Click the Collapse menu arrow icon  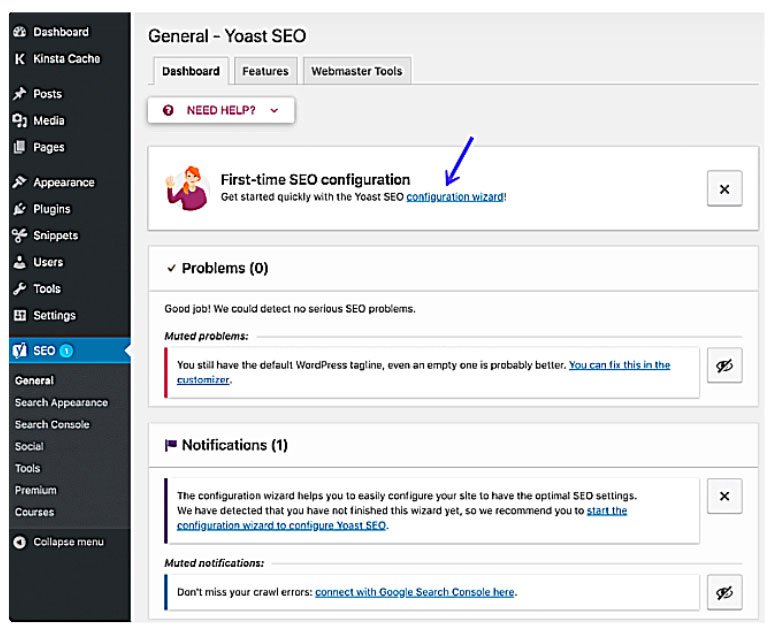(20, 542)
